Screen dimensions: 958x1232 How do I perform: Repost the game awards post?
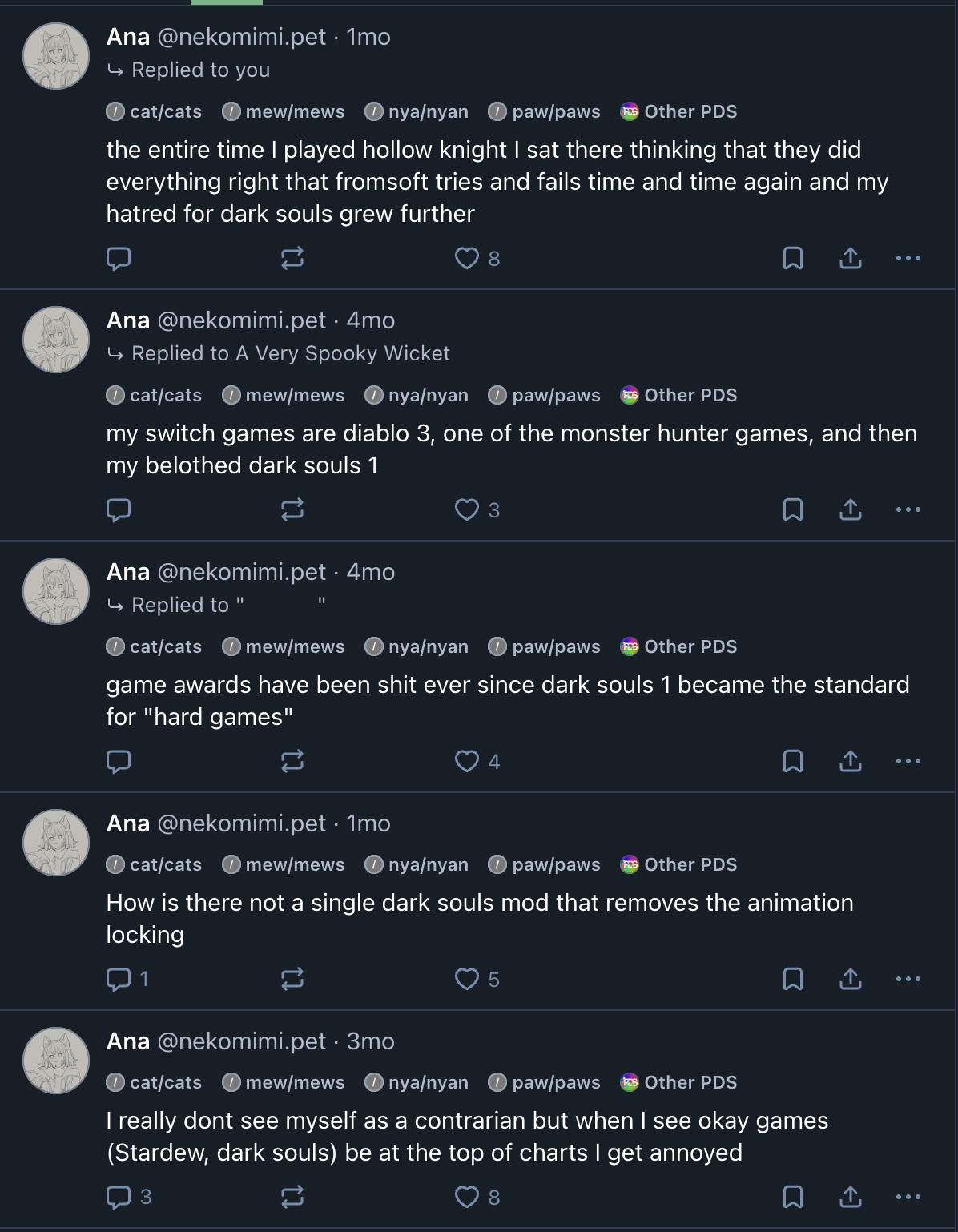tap(292, 762)
